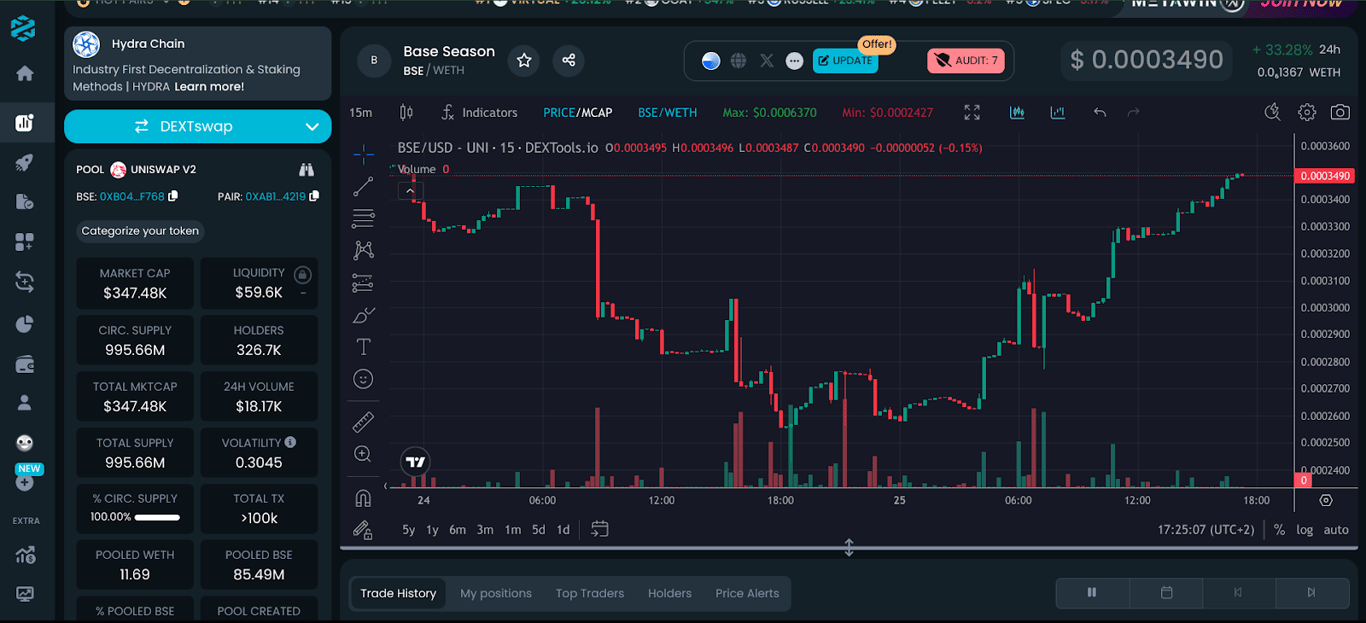The width and height of the screenshot is (1366, 623).
Task: Open the X social link icon
Action: point(766,61)
